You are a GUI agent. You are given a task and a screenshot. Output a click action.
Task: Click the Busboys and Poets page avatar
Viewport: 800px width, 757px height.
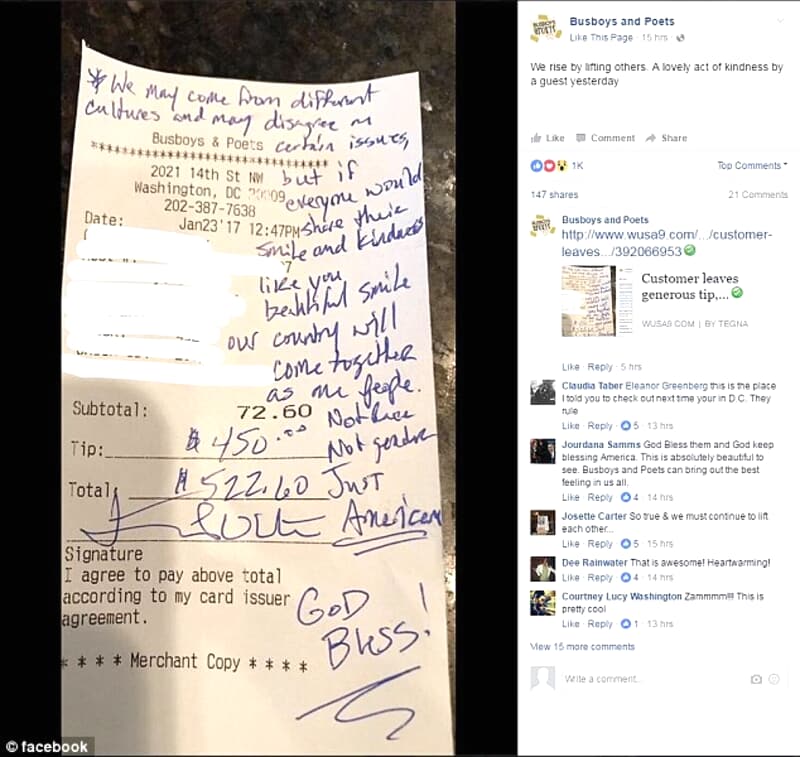point(545,29)
